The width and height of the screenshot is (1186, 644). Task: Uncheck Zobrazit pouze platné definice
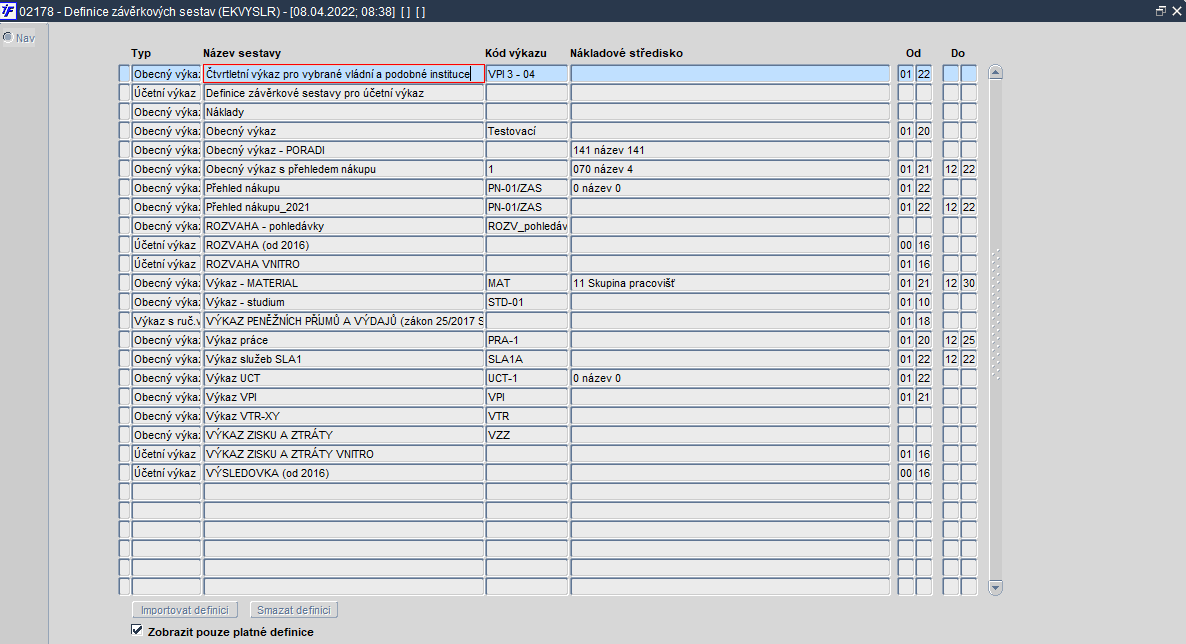coord(137,630)
